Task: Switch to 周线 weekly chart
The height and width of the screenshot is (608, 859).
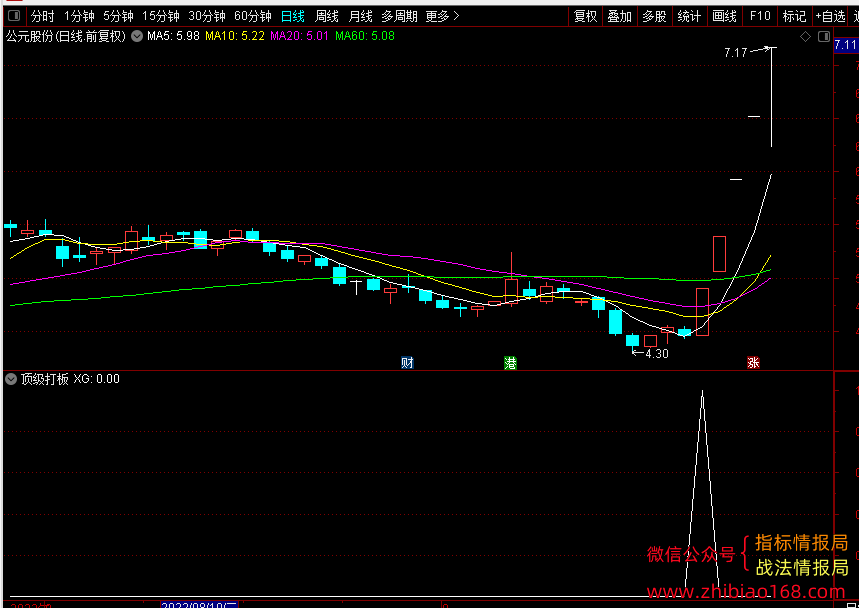Action: (327, 16)
